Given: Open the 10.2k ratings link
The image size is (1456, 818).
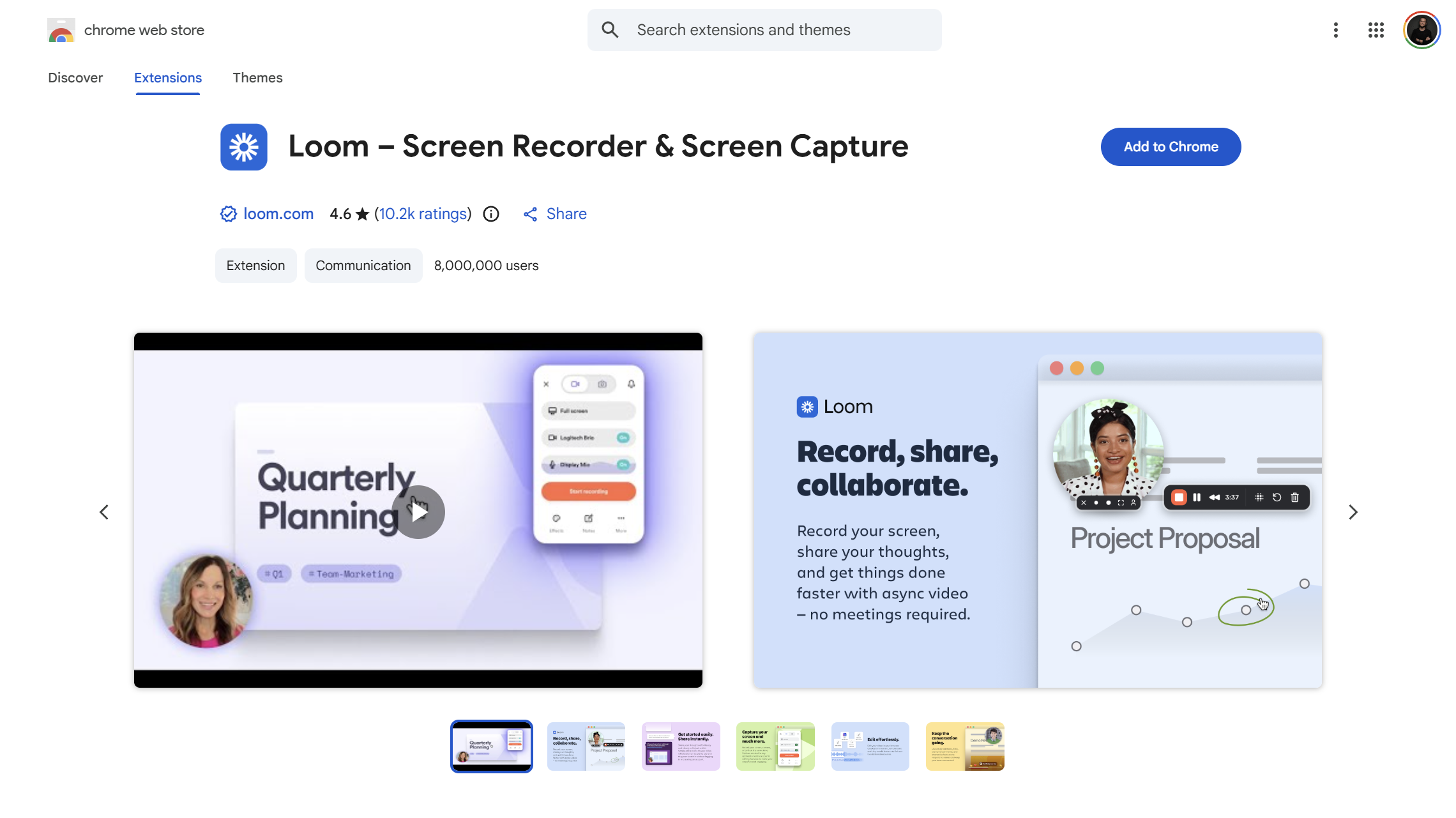Looking at the screenshot, I should [x=423, y=214].
